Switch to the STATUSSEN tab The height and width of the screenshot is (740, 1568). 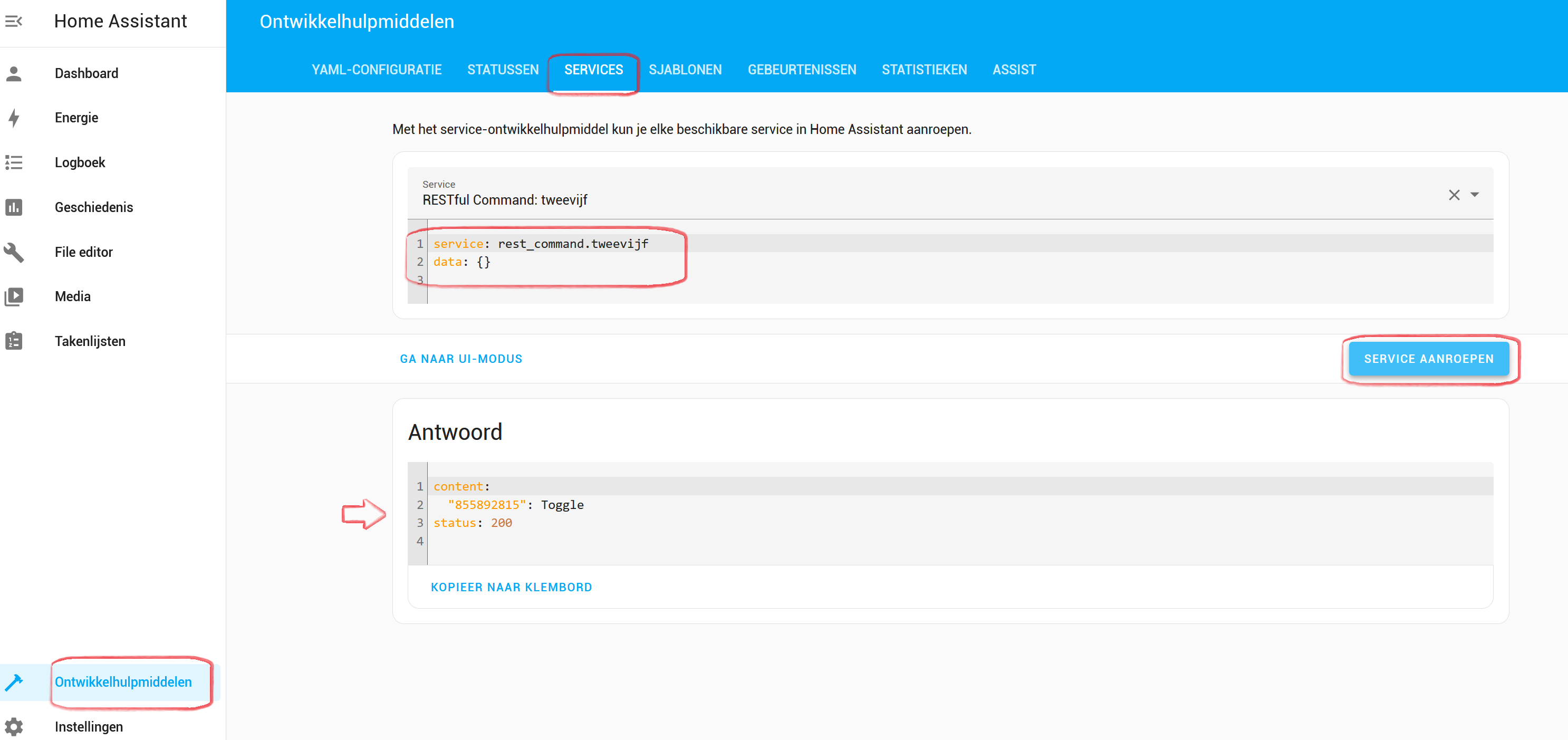[503, 70]
